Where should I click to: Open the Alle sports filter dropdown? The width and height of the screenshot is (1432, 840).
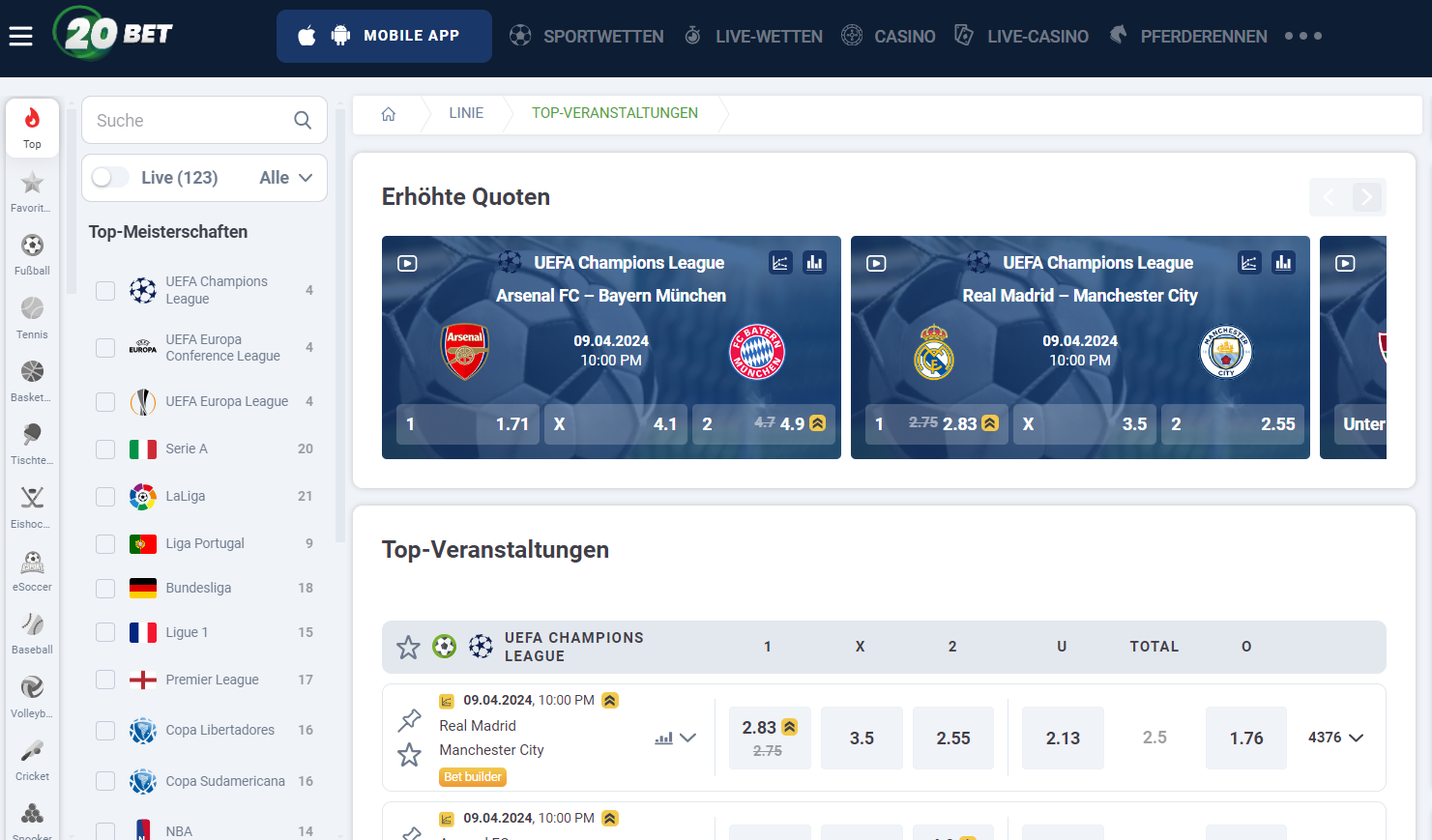click(x=286, y=177)
